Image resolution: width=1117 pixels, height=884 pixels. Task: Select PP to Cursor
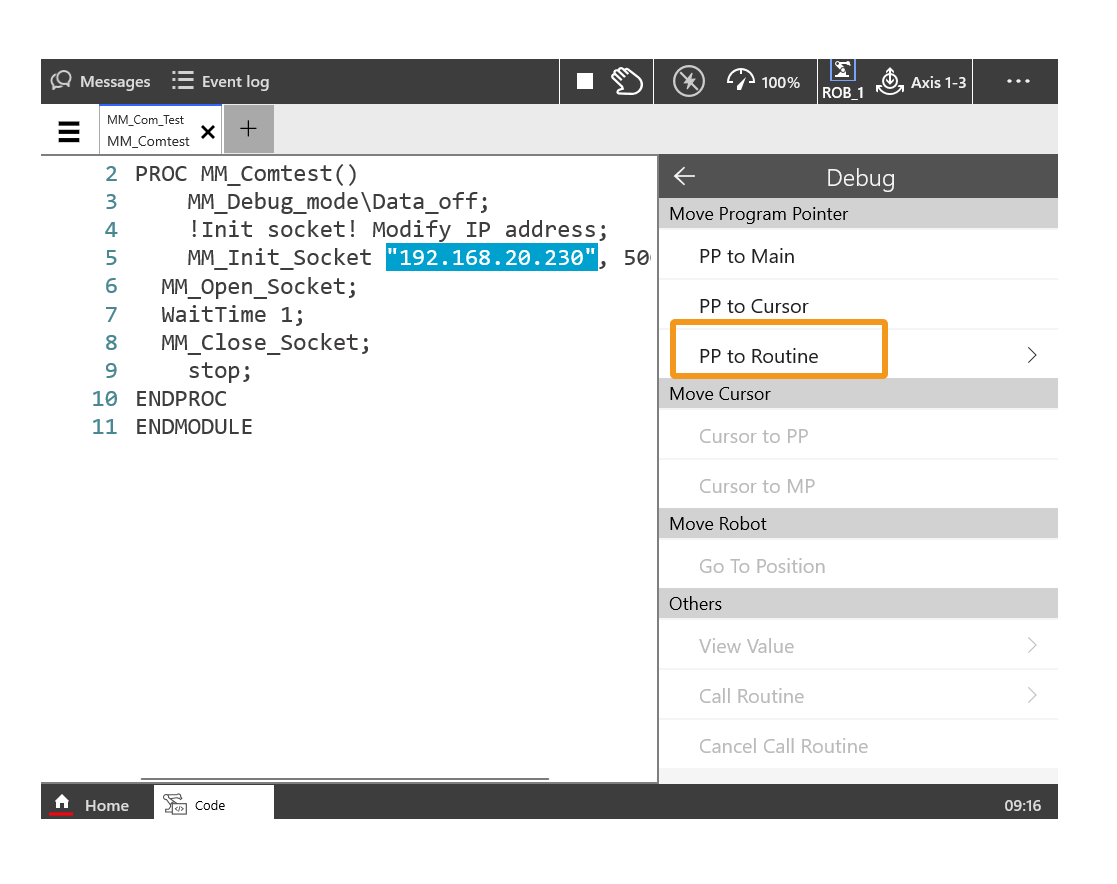[753, 306]
